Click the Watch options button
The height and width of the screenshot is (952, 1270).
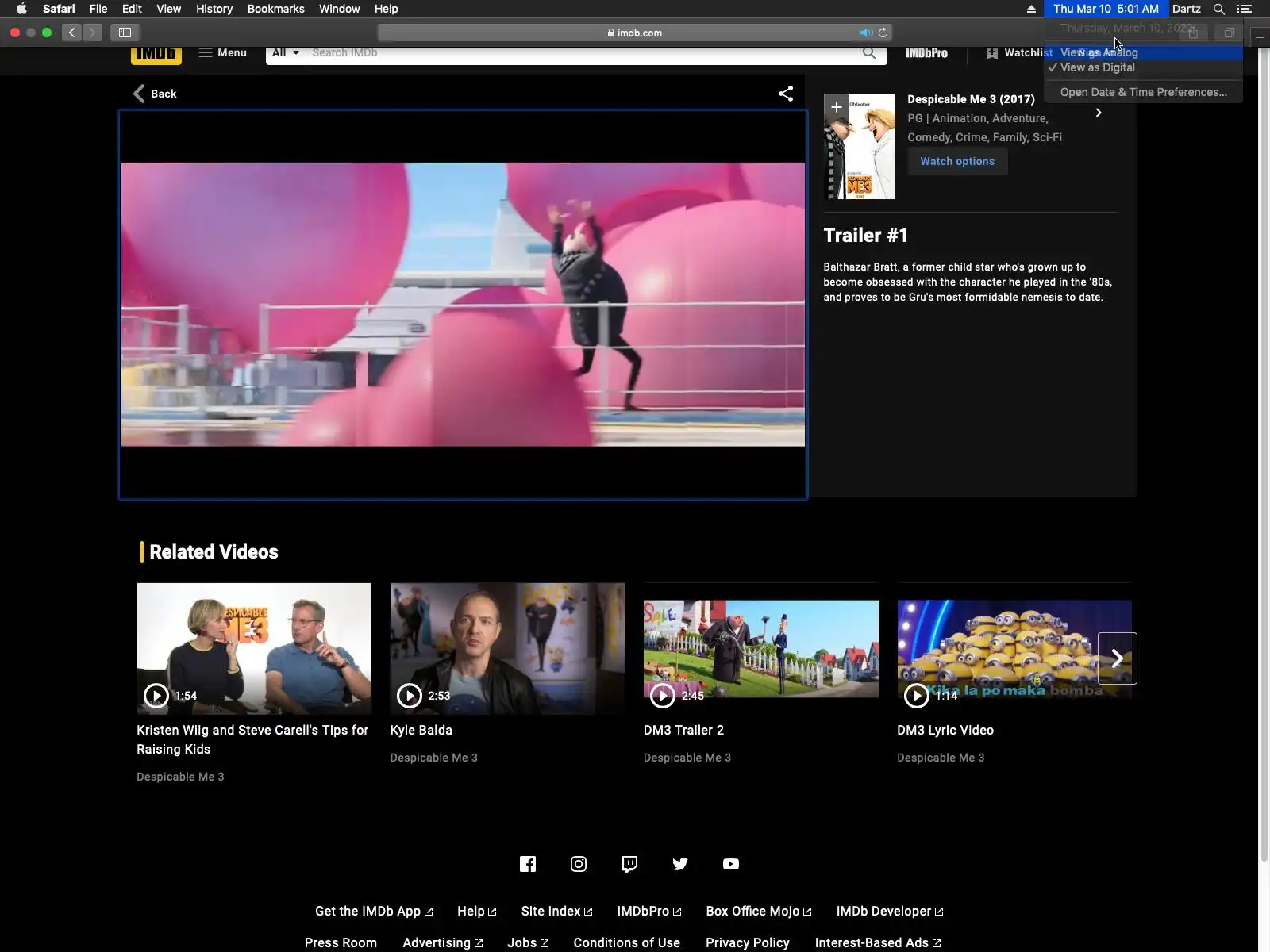957,161
